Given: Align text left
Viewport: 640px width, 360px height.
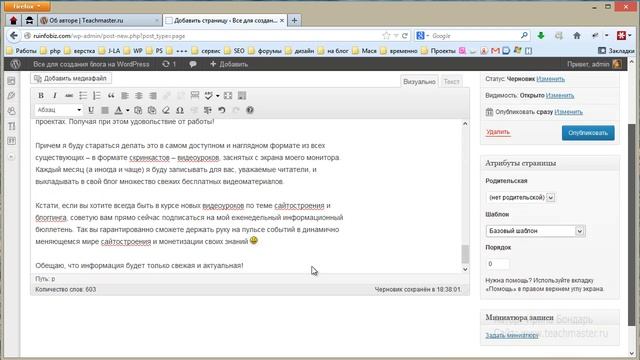Looking at the screenshot, I should coord(125,96).
